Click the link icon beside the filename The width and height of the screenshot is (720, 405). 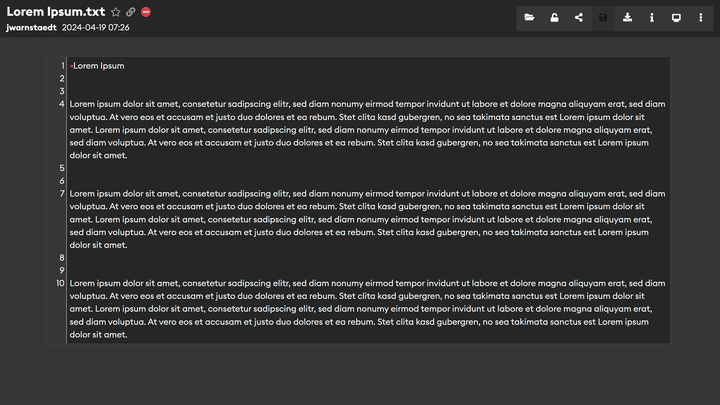coord(131,12)
